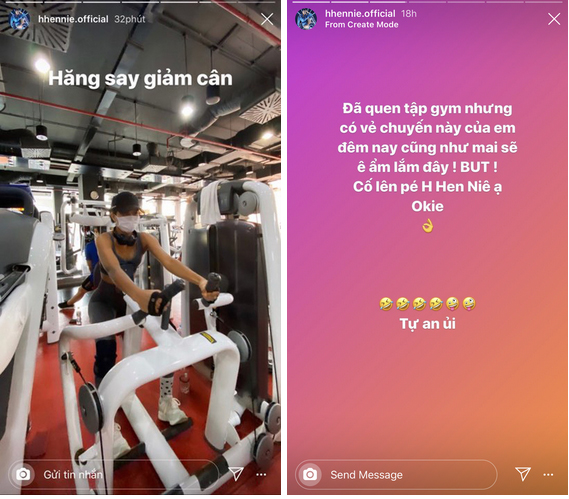Tap the last progress bar segment on right story
Image resolution: width=569 pixels, height=499 pixels.
click(x=544, y=2)
